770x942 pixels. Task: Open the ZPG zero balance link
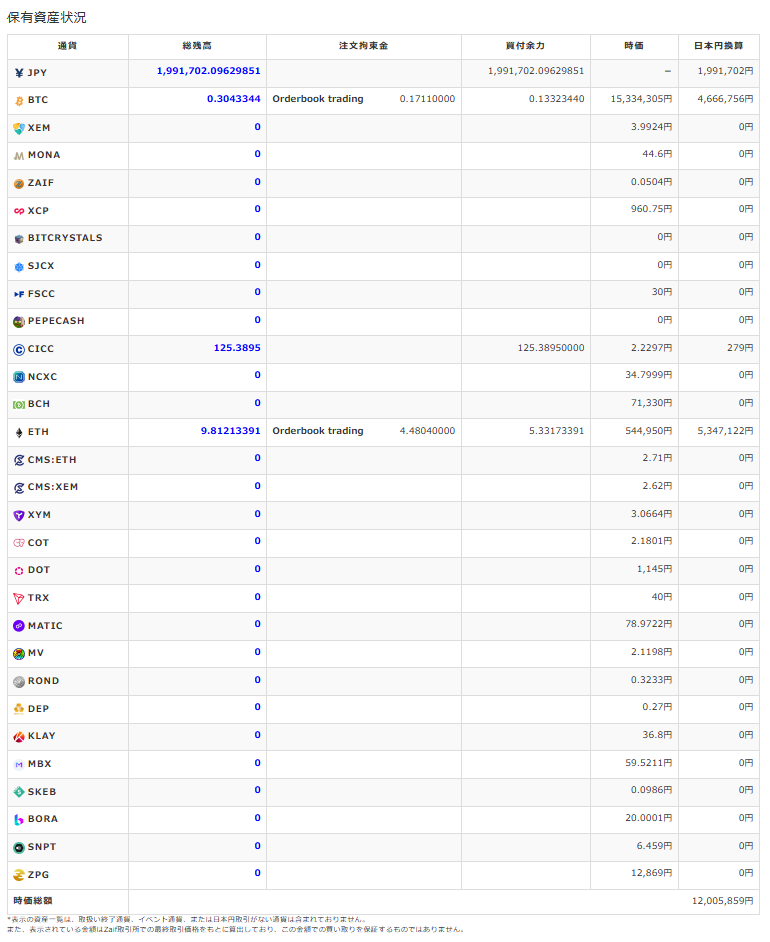[258, 873]
